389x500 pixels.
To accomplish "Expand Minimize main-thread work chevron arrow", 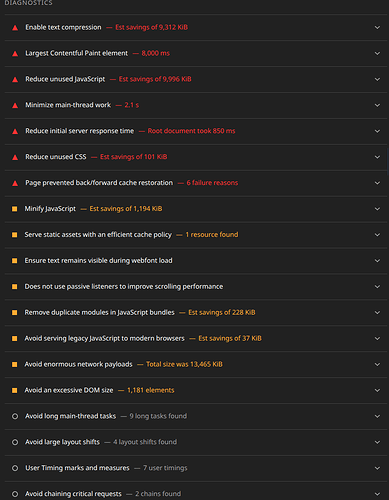I will coord(377,105).
